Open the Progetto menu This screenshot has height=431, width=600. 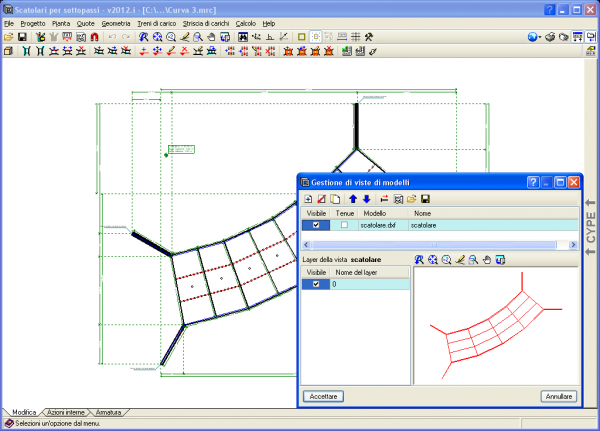(33, 24)
